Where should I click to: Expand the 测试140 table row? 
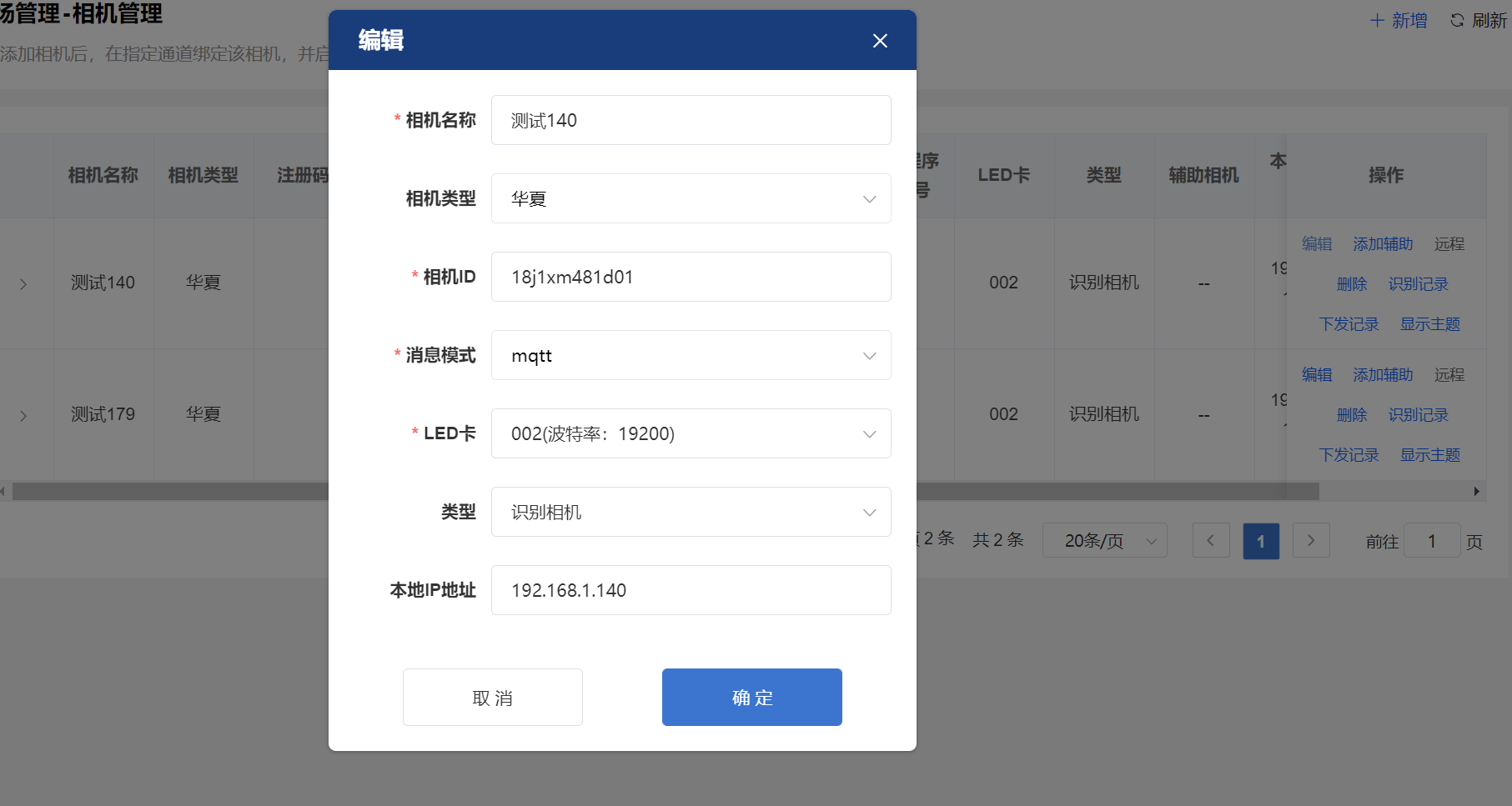pyautogui.click(x=23, y=284)
